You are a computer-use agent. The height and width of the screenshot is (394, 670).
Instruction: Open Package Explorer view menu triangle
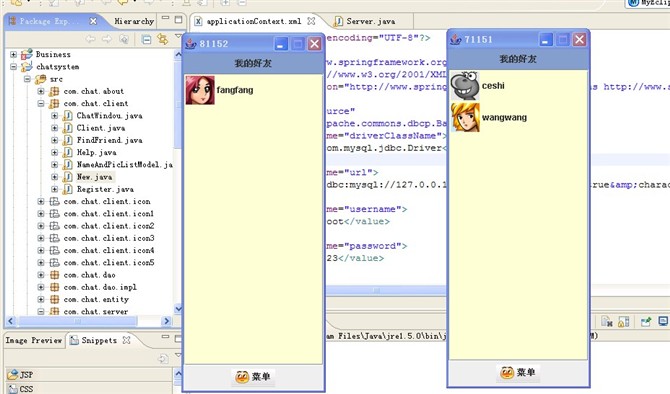point(178,37)
